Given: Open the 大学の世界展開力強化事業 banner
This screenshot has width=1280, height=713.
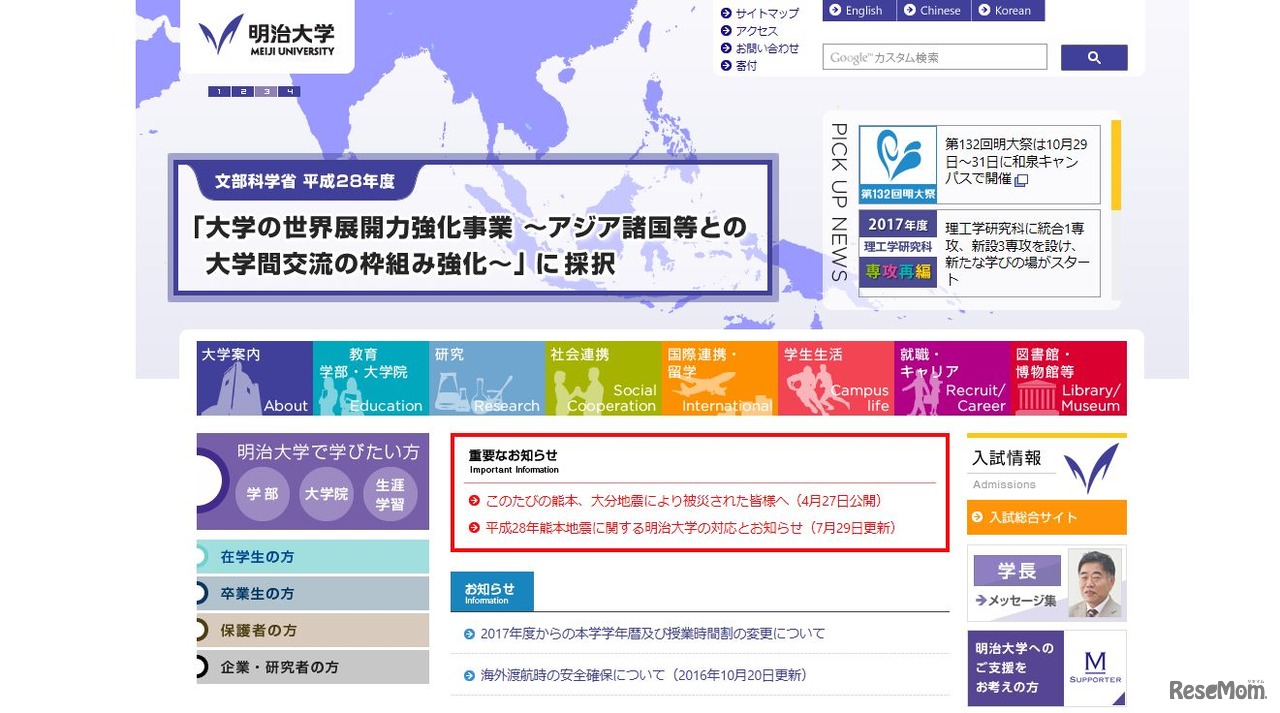Looking at the screenshot, I should pyautogui.click(x=473, y=227).
